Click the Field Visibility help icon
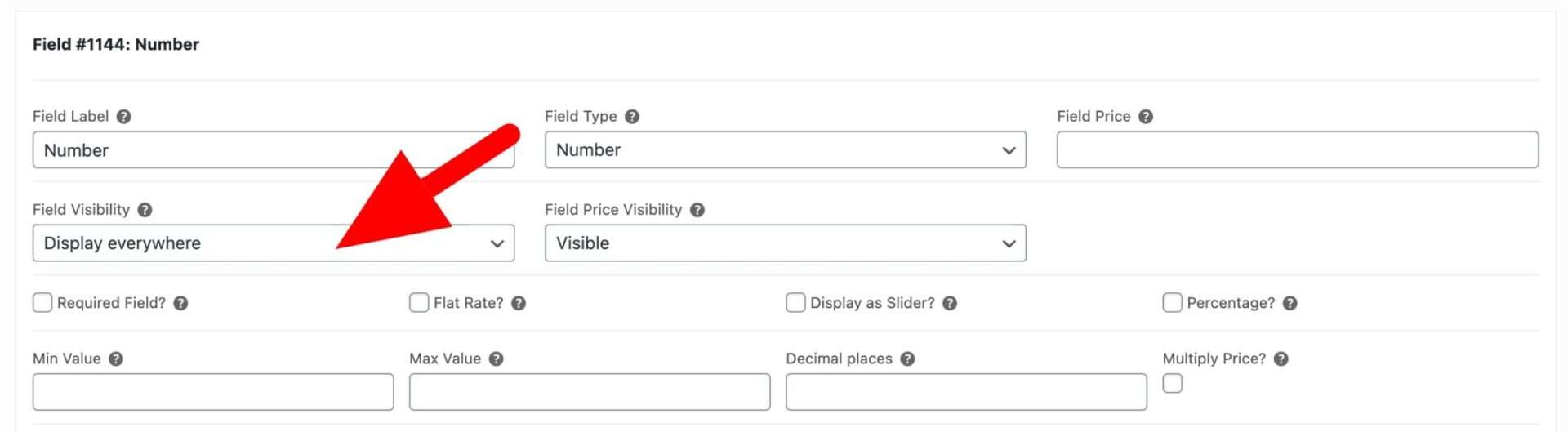 [145, 210]
